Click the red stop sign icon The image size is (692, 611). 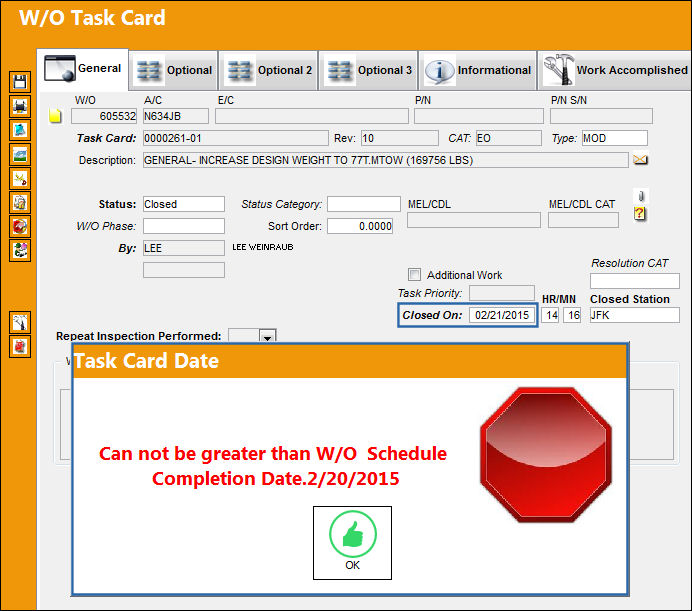point(546,455)
